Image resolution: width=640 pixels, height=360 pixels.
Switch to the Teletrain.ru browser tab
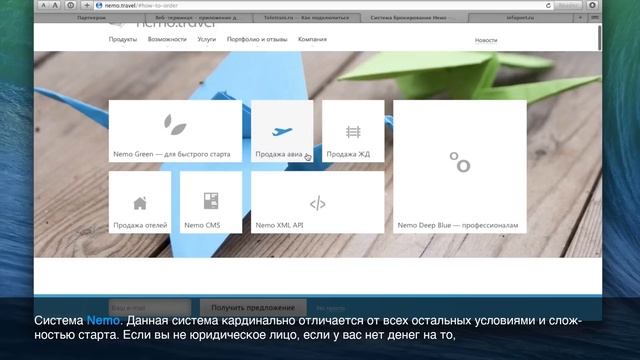tap(307, 18)
